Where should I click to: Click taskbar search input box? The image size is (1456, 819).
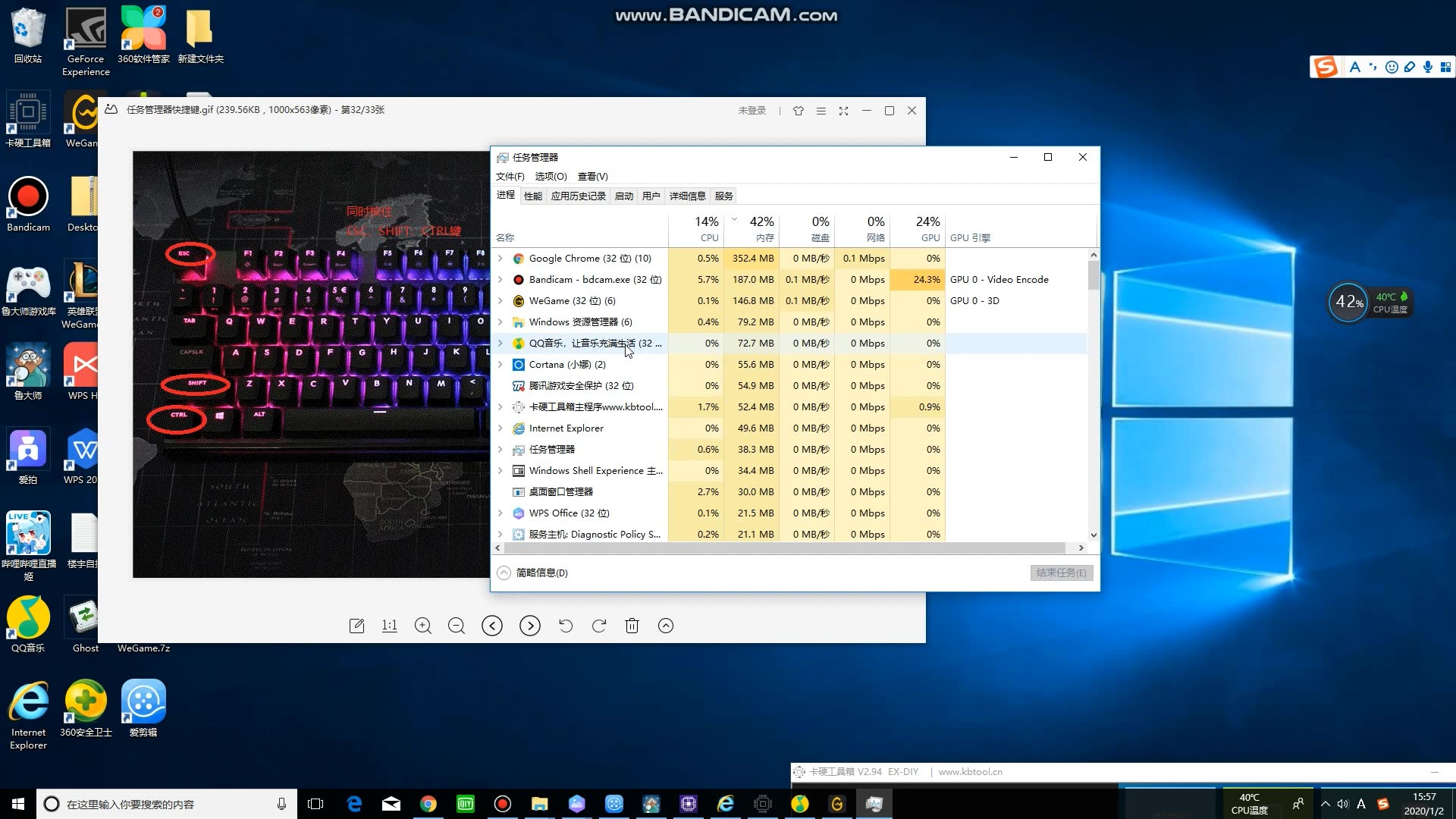[x=167, y=804]
